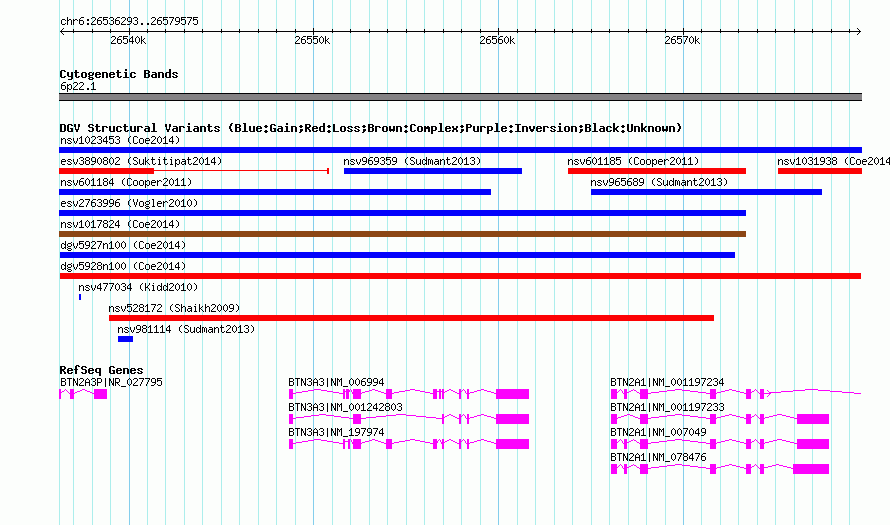Open the nsv601184 (Cooper2011) label
Screen dimensions: 890x525
tap(126, 182)
